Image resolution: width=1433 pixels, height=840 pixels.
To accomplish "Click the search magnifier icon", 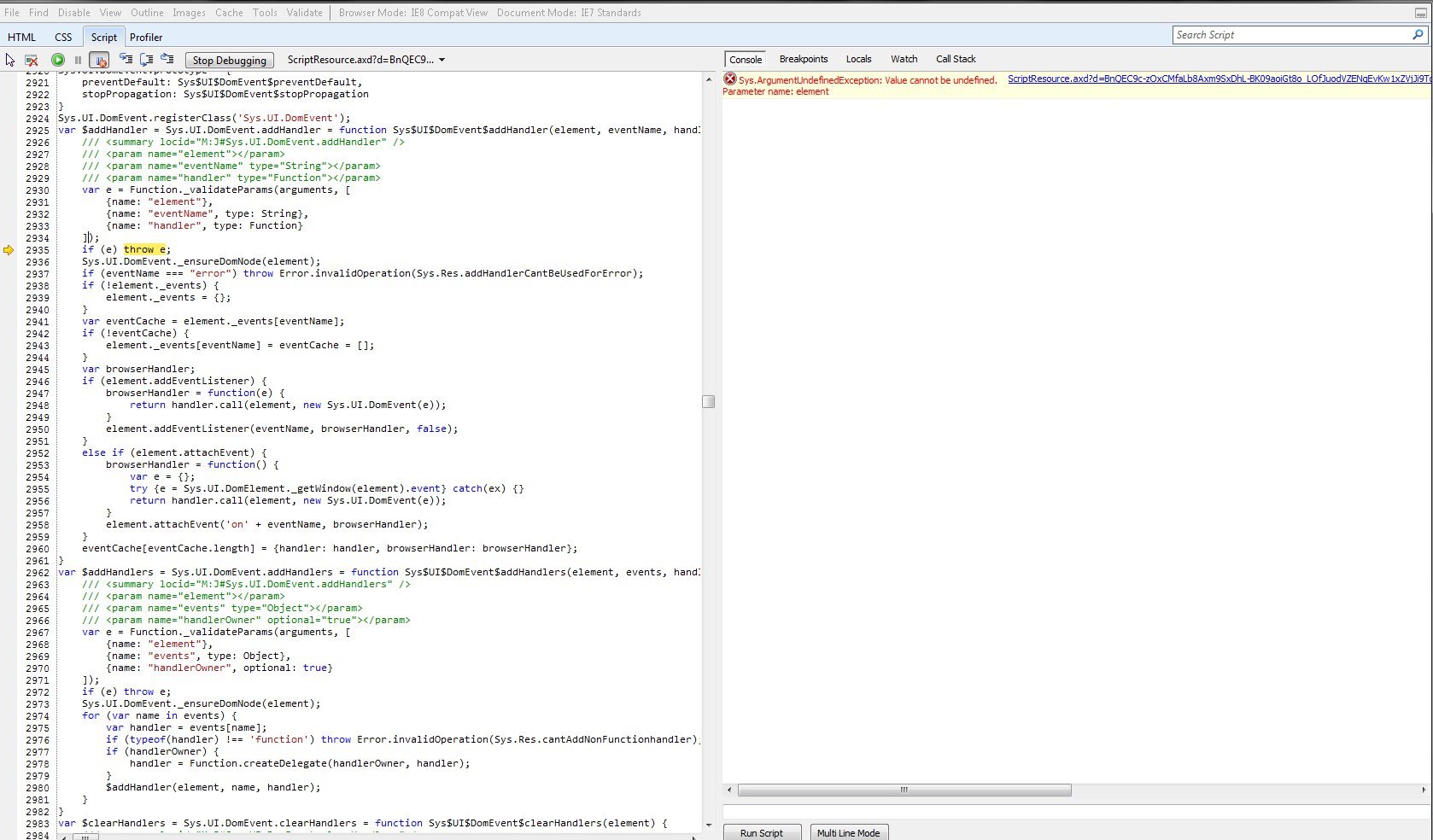I will point(1418,35).
